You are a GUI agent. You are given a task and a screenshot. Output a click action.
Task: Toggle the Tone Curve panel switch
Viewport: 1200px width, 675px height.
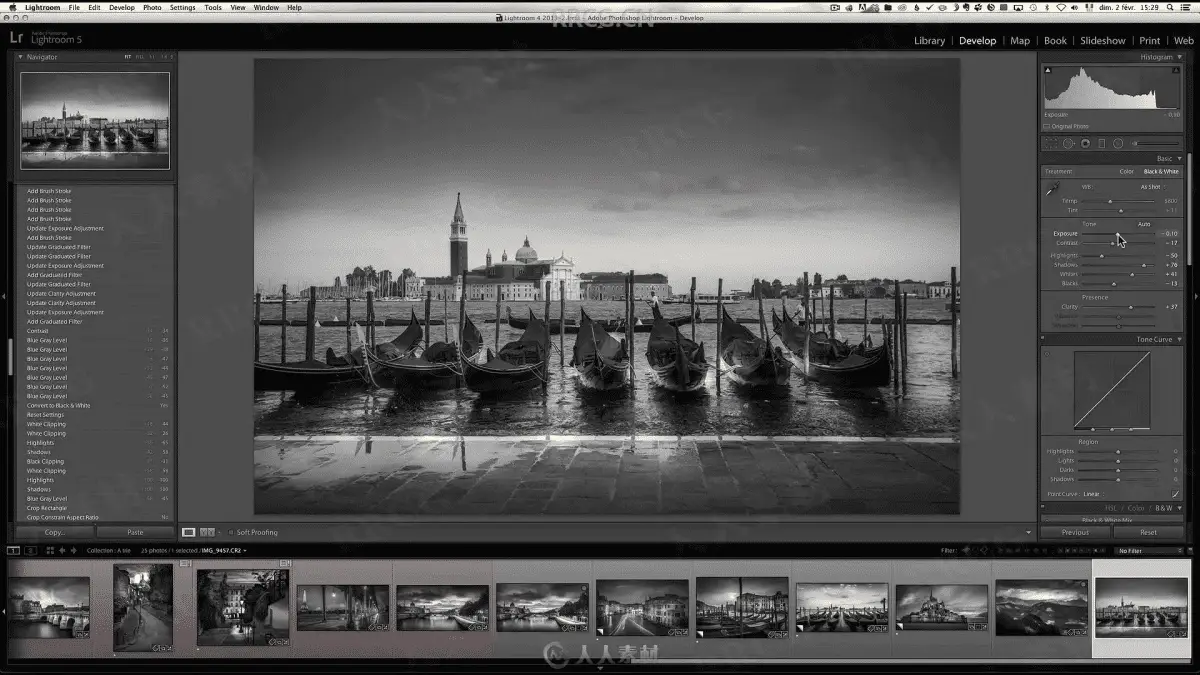click(1042, 337)
